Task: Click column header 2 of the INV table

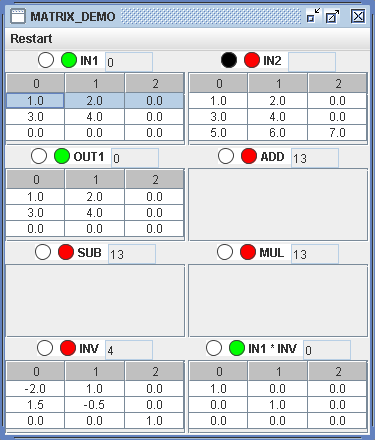Action: 155,371
